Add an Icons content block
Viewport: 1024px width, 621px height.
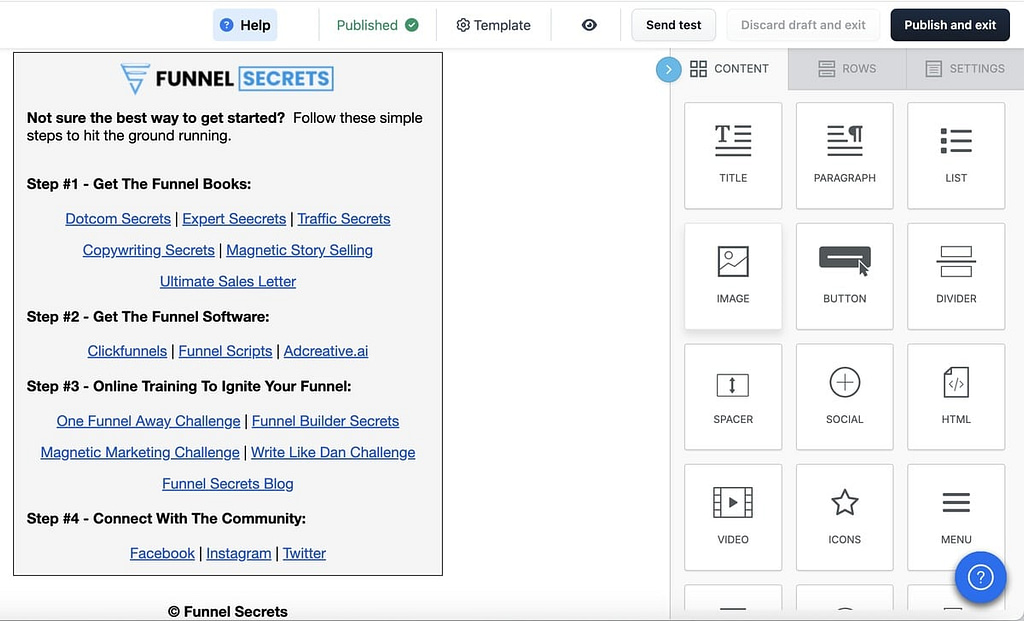844,517
